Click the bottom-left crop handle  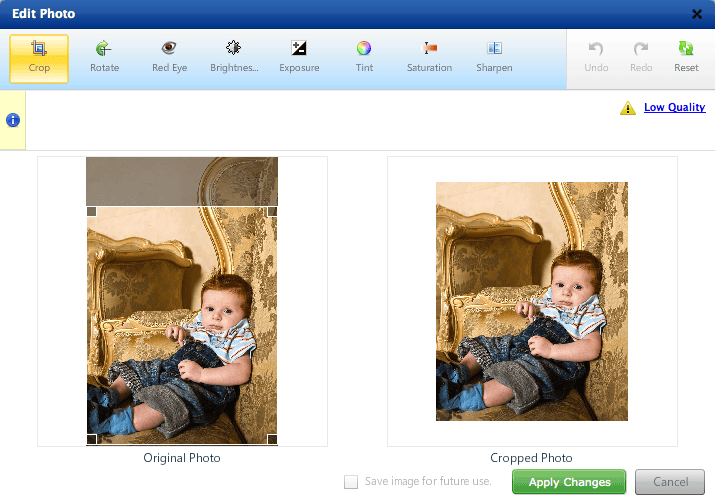(92, 439)
